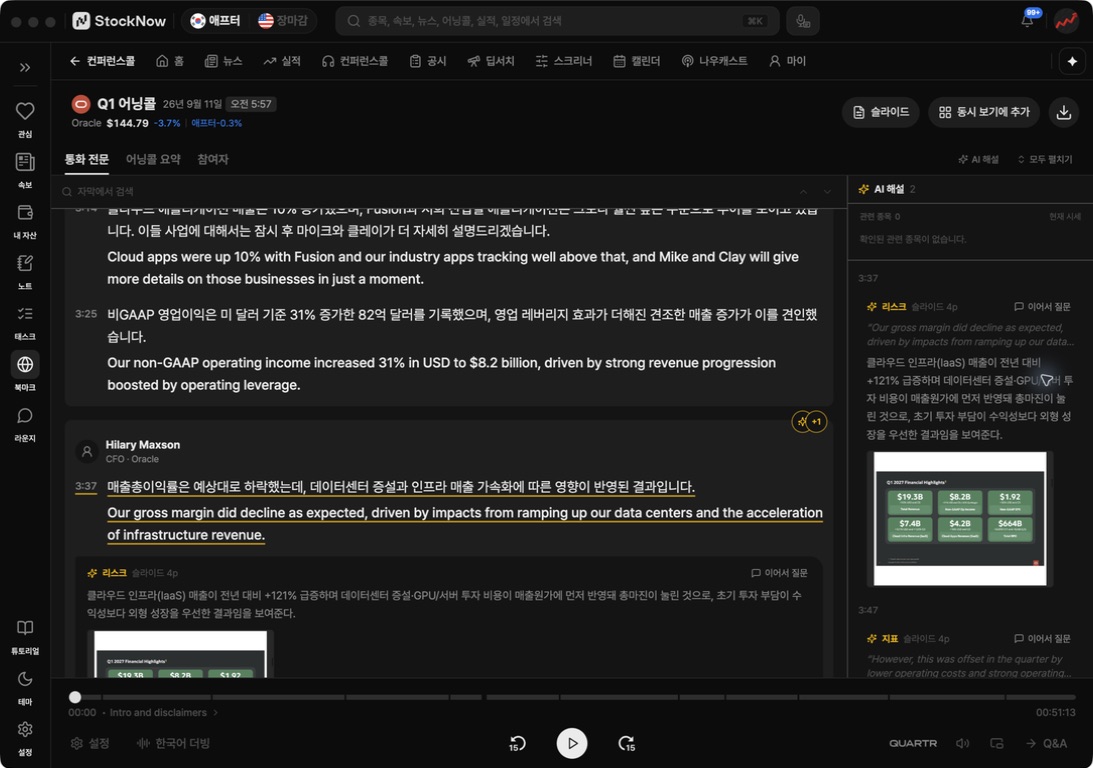This screenshot has height=768, width=1093.
Task: Open 홈 menu item
Action: point(170,61)
